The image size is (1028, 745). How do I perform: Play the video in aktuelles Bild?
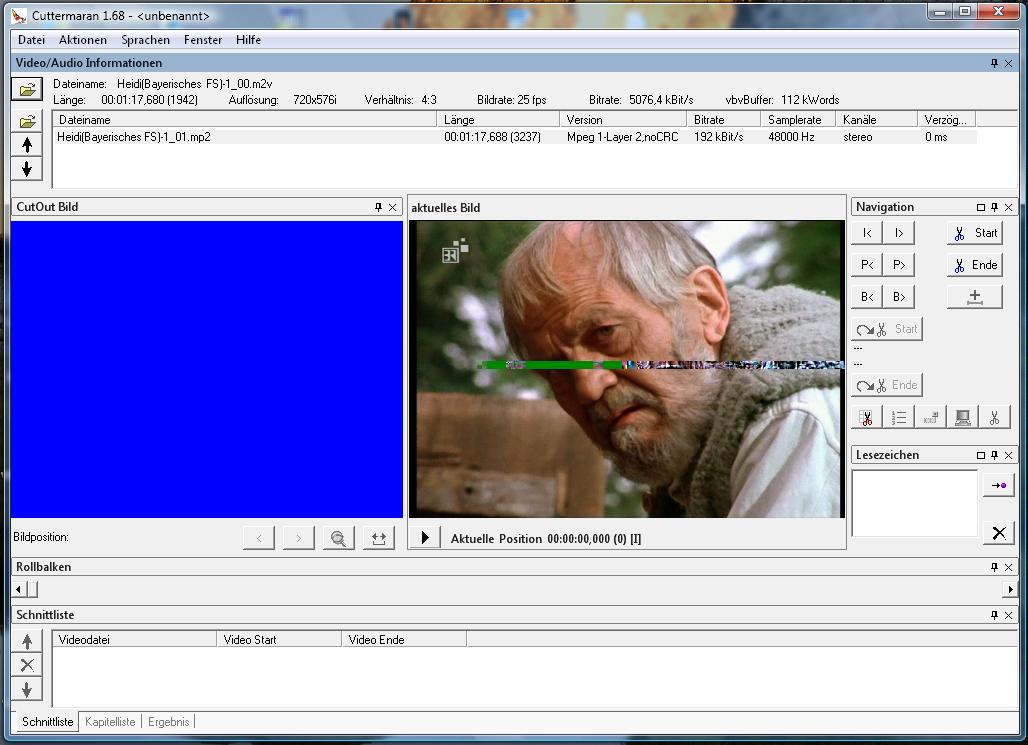(425, 538)
